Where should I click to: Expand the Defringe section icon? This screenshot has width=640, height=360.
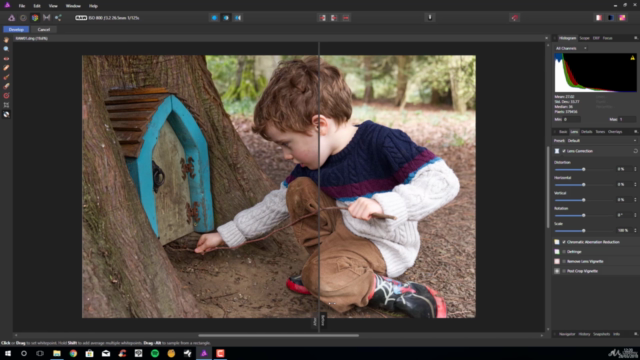tap(557, 252)
